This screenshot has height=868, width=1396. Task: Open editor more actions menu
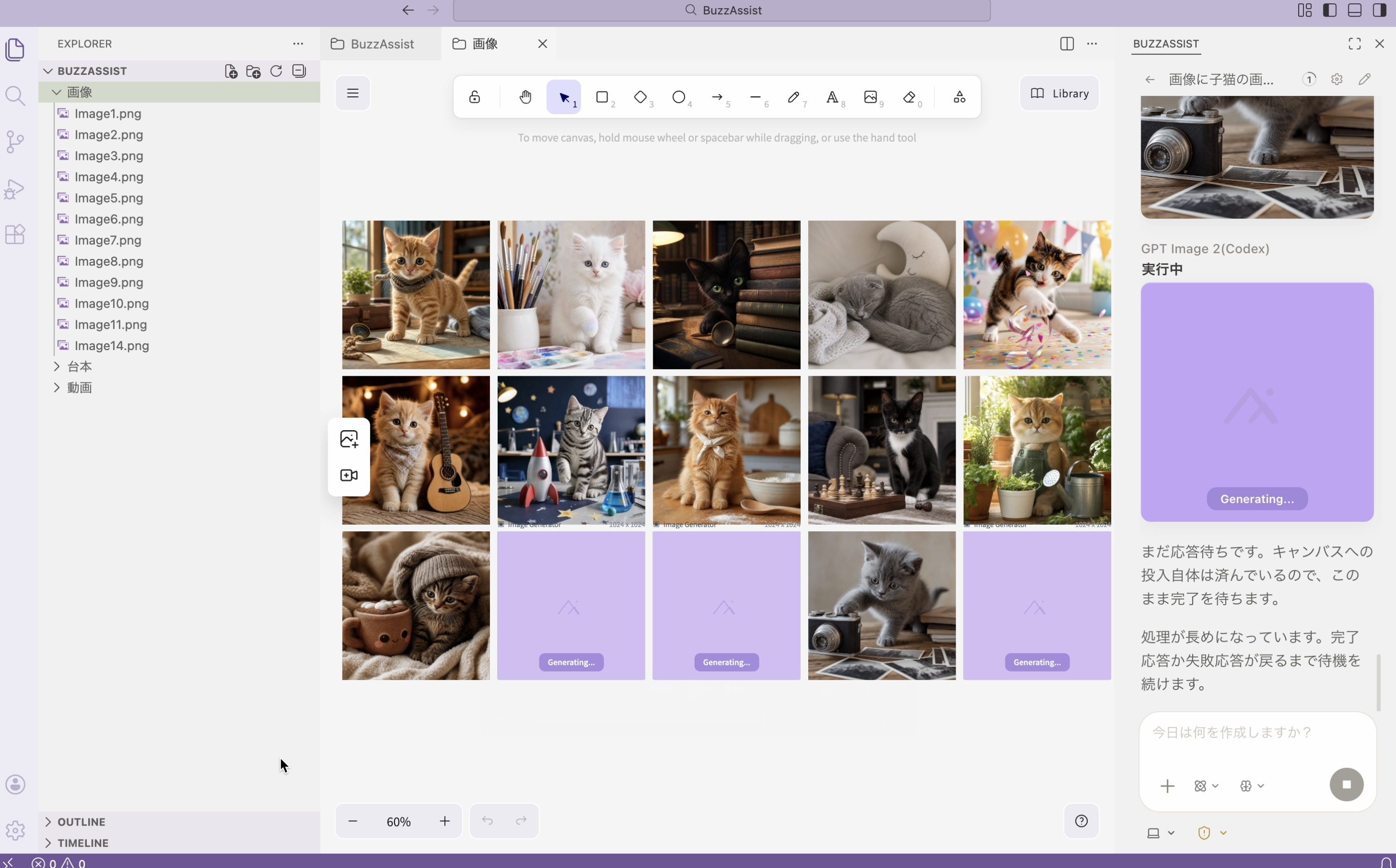(1092, 43)
